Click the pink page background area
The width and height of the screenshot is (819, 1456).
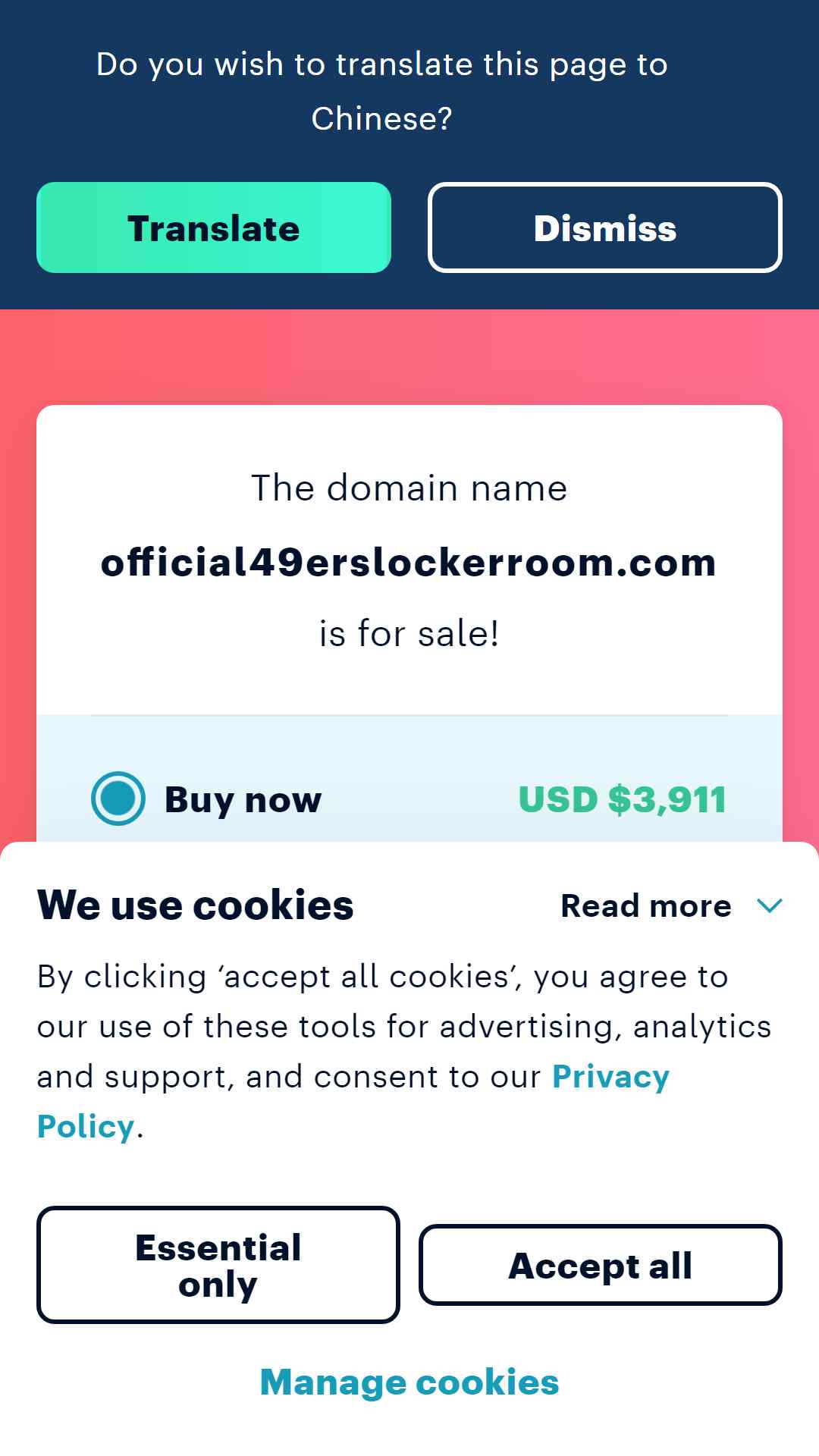pyautogui.click(x=409, y=356)
